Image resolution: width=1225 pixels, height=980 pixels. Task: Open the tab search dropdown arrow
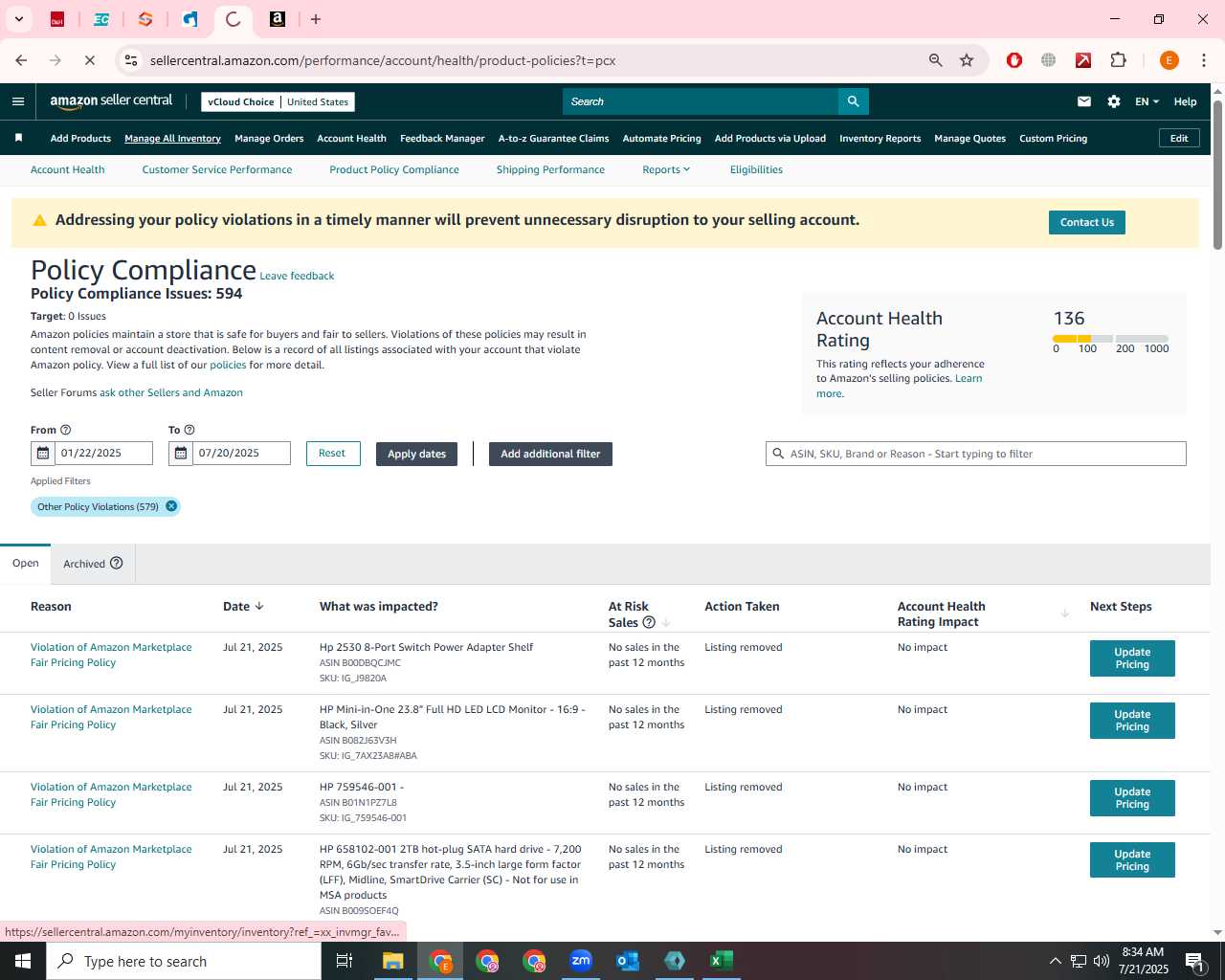(19, 19)
